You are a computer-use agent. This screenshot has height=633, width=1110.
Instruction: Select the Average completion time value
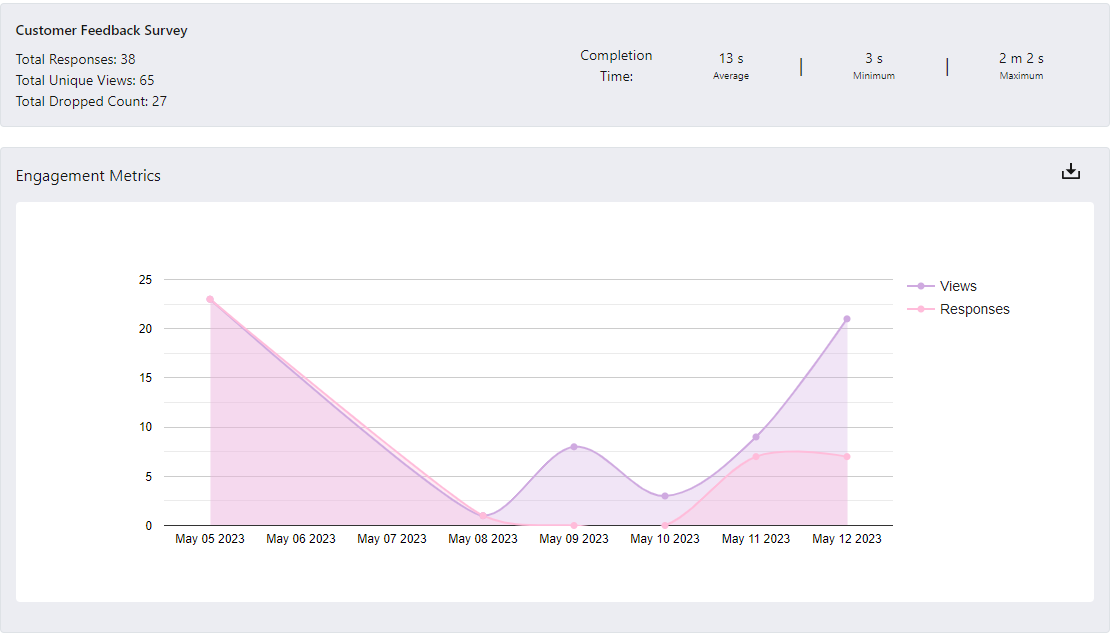tap(731, 59)
